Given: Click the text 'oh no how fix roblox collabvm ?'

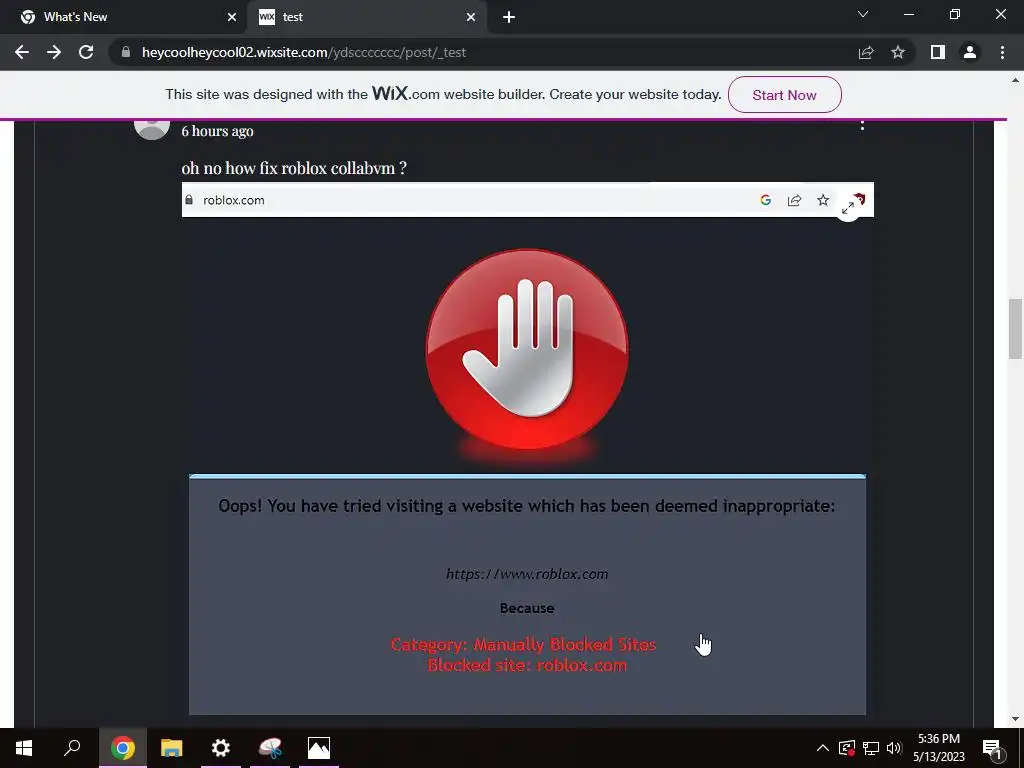Looking at the screenshot, I should pyautogui.click(x=294, y=168).
